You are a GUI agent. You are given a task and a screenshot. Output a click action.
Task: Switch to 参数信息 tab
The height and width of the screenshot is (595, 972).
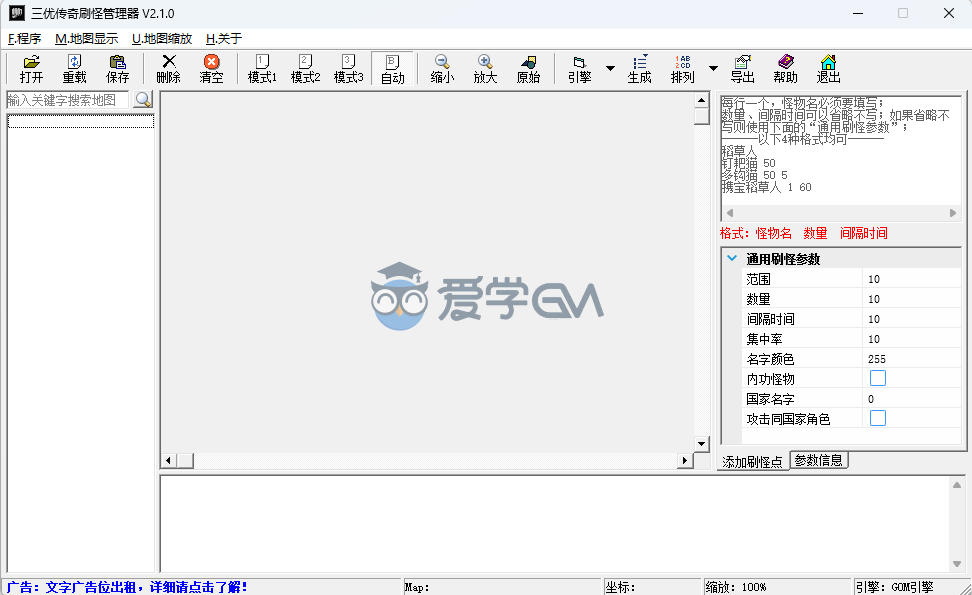tap(818, 461)
